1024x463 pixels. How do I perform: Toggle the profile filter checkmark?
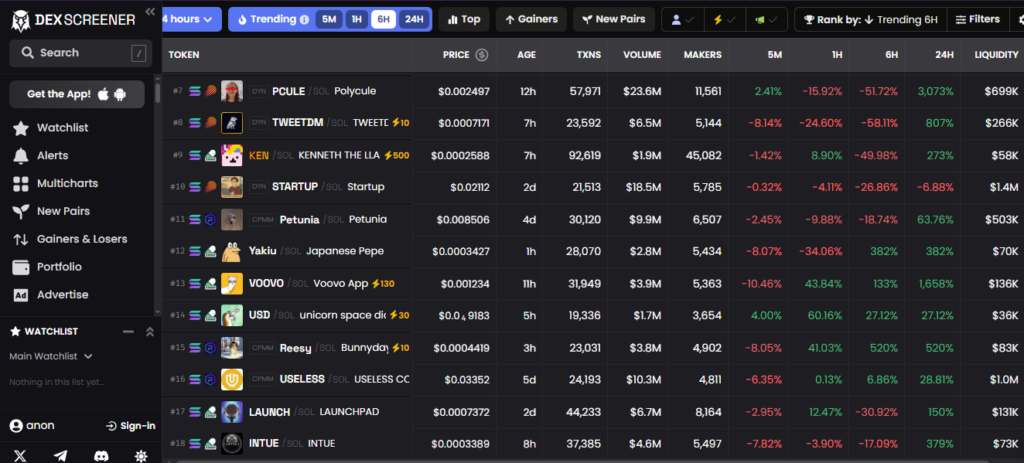(x=684, y=19)
